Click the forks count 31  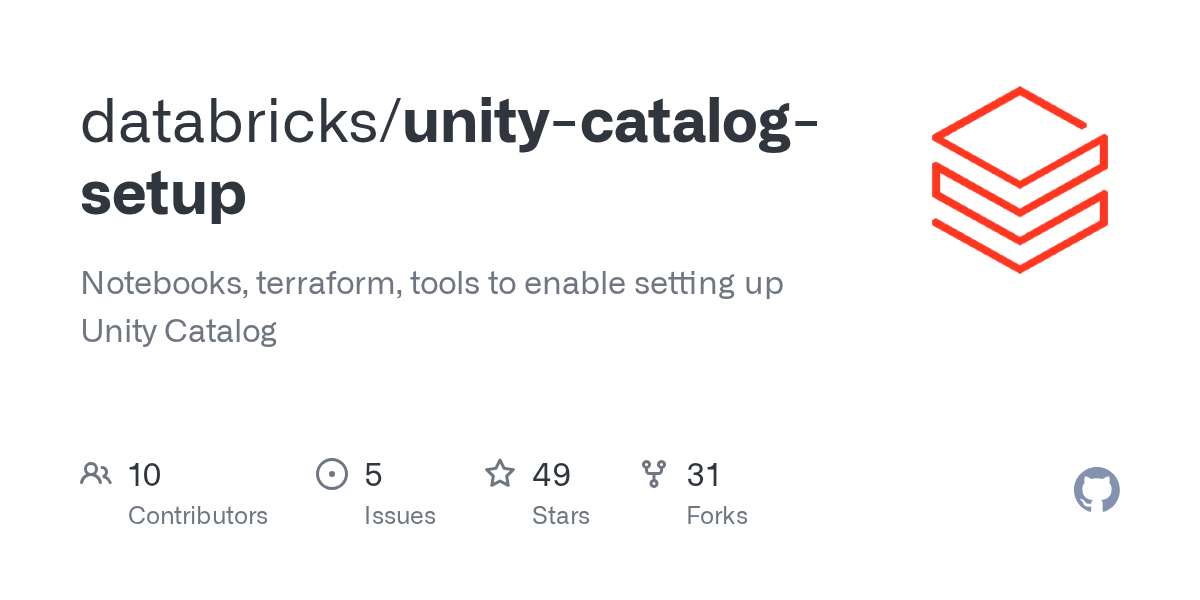pos(703,475)
